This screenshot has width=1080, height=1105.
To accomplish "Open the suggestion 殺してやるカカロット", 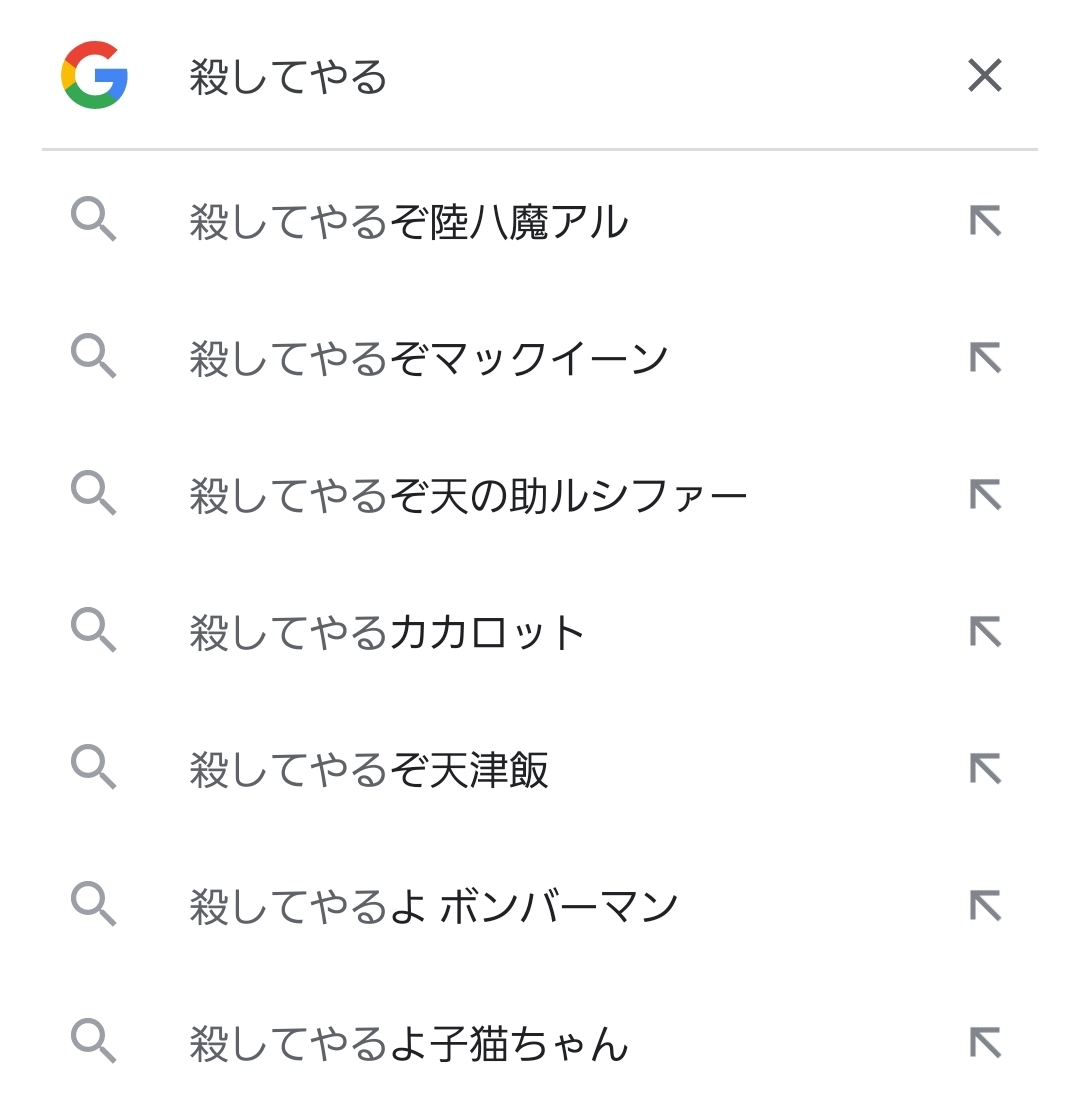I will tap(387, 633).
